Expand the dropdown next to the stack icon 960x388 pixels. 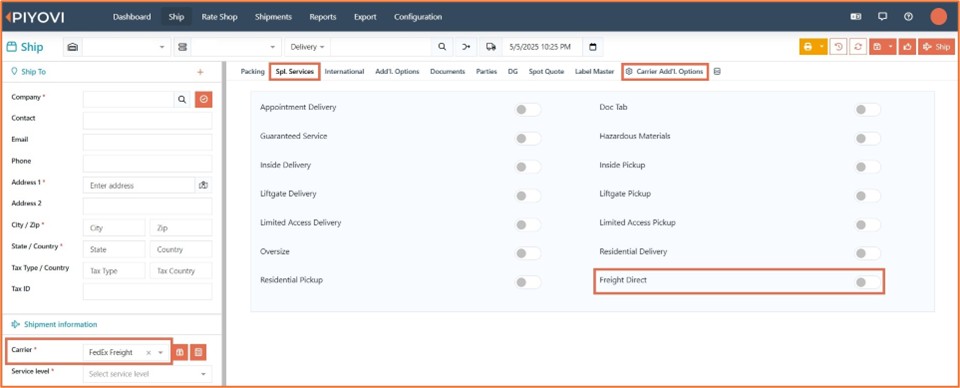[272, 47]
